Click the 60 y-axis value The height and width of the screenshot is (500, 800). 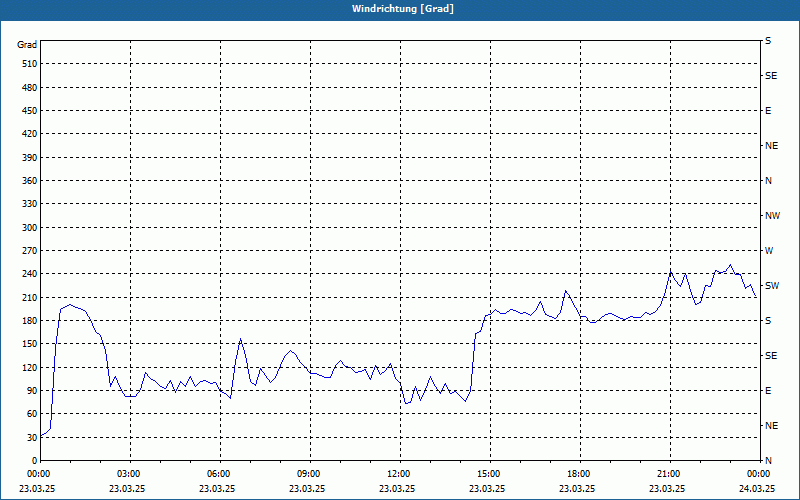coord(32,413)
